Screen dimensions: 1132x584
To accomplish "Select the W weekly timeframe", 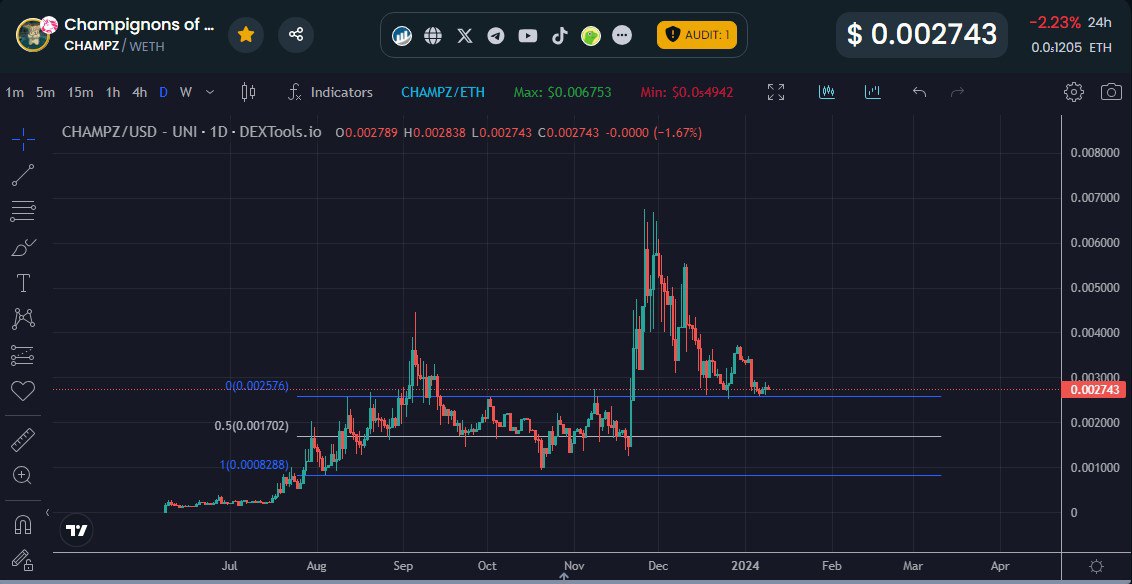I will click(x=186, y=92).
